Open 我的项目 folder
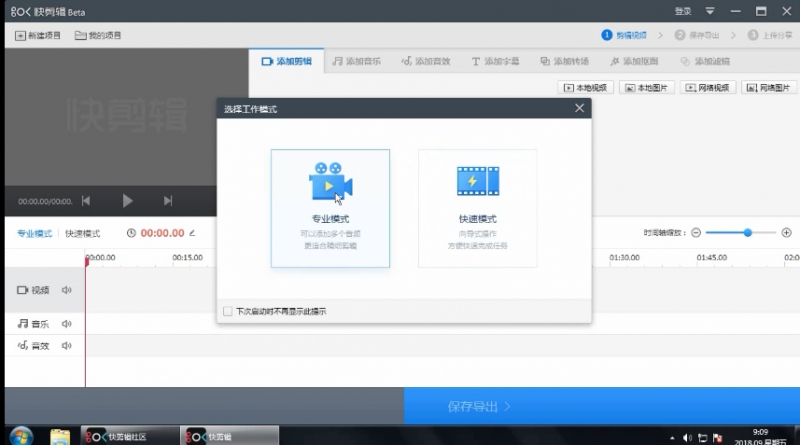800x445 pixels. pos(98,35)
